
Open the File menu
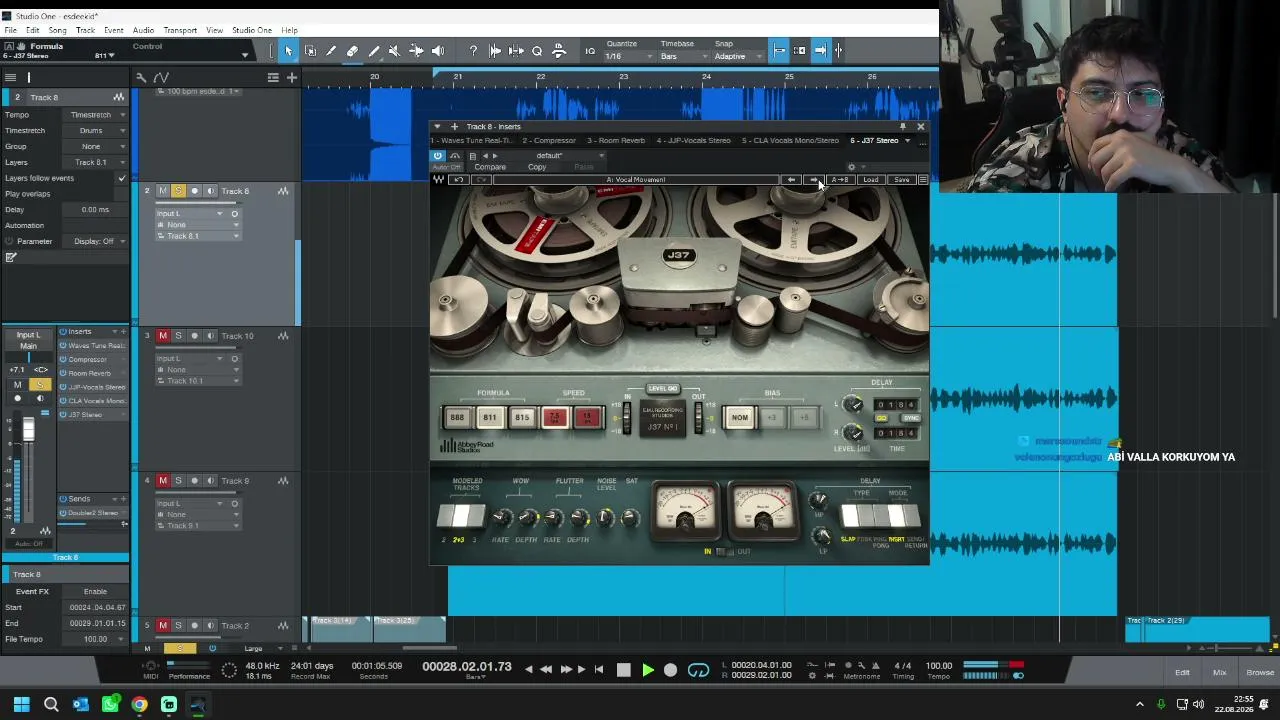10,30
